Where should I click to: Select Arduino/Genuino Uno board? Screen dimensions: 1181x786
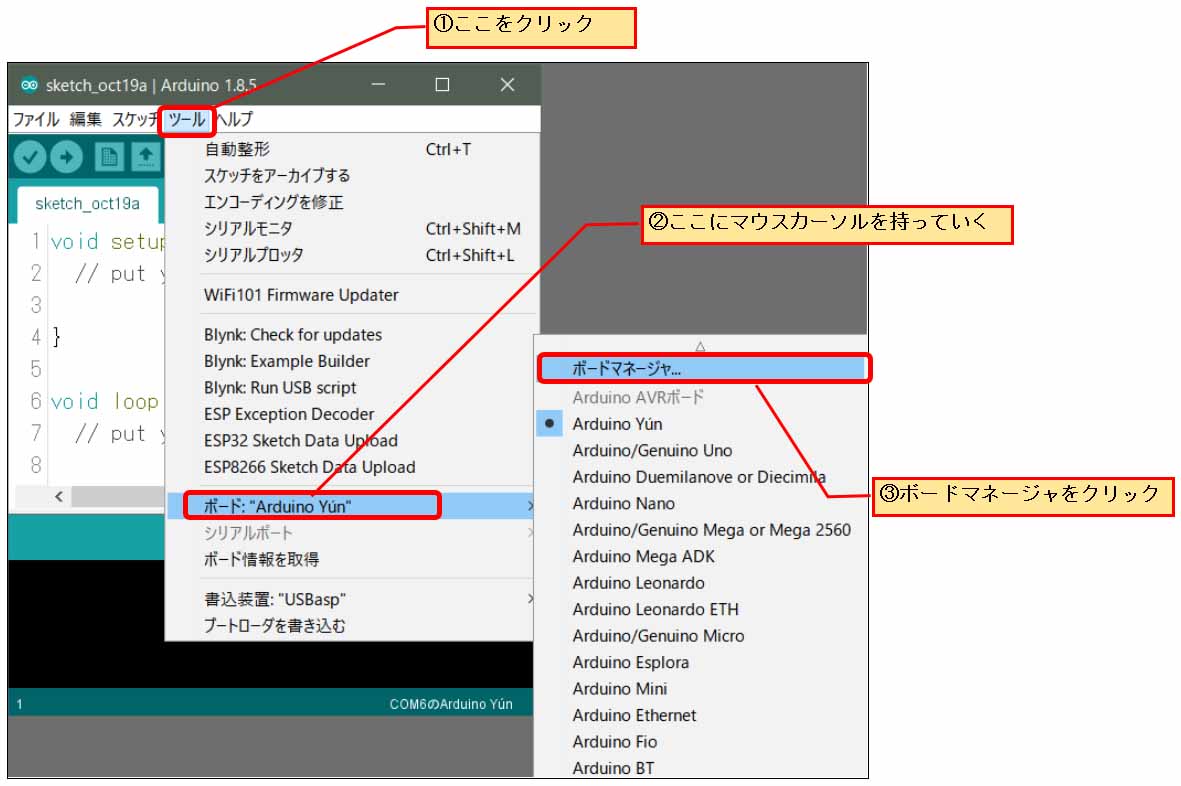(701, 450)
